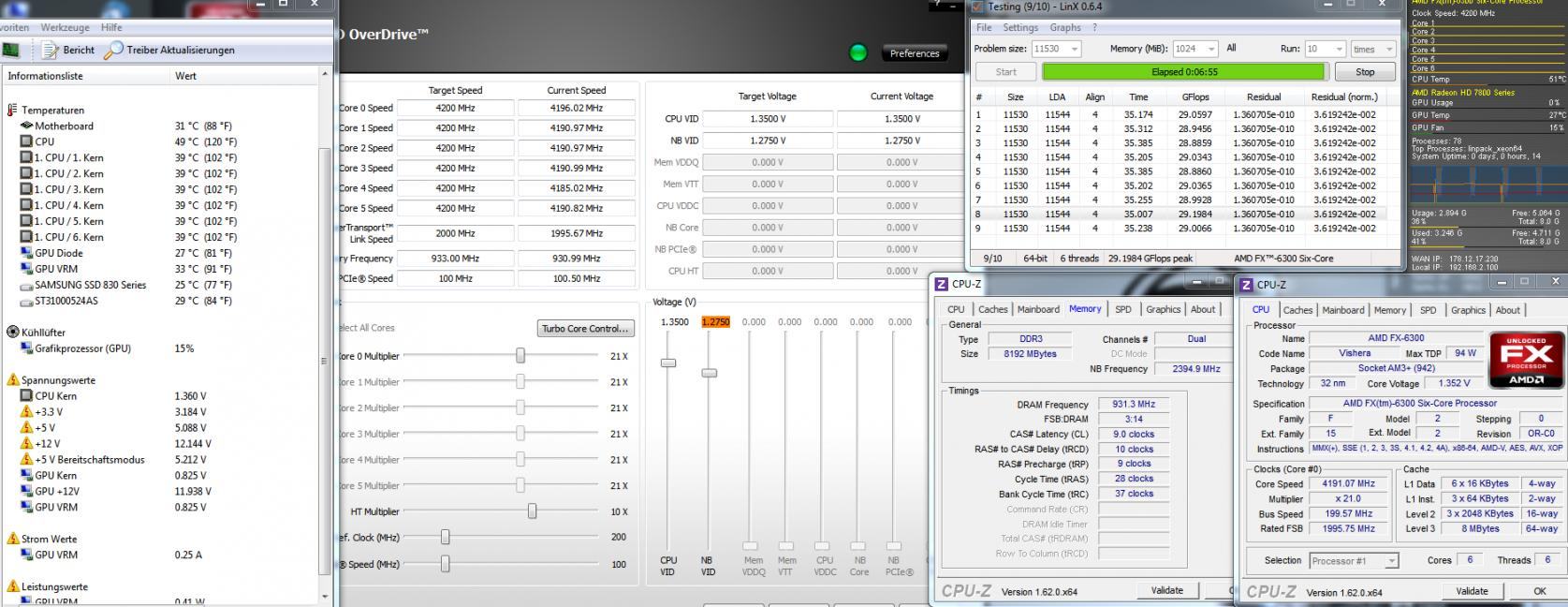
Task: Click the Informationsliste column header
Action: pos(86,76)
